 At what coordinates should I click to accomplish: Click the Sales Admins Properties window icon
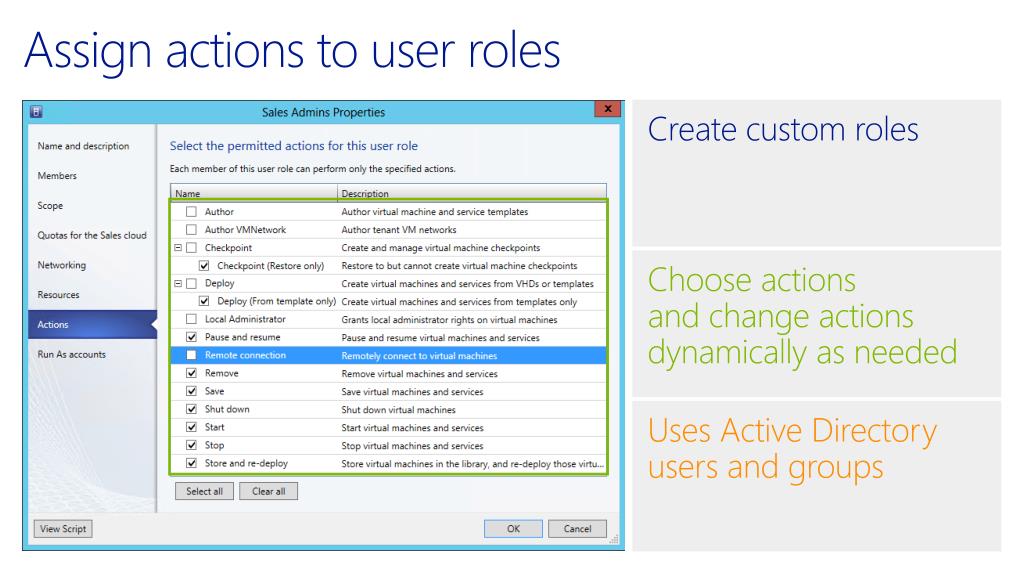[37, 112]
